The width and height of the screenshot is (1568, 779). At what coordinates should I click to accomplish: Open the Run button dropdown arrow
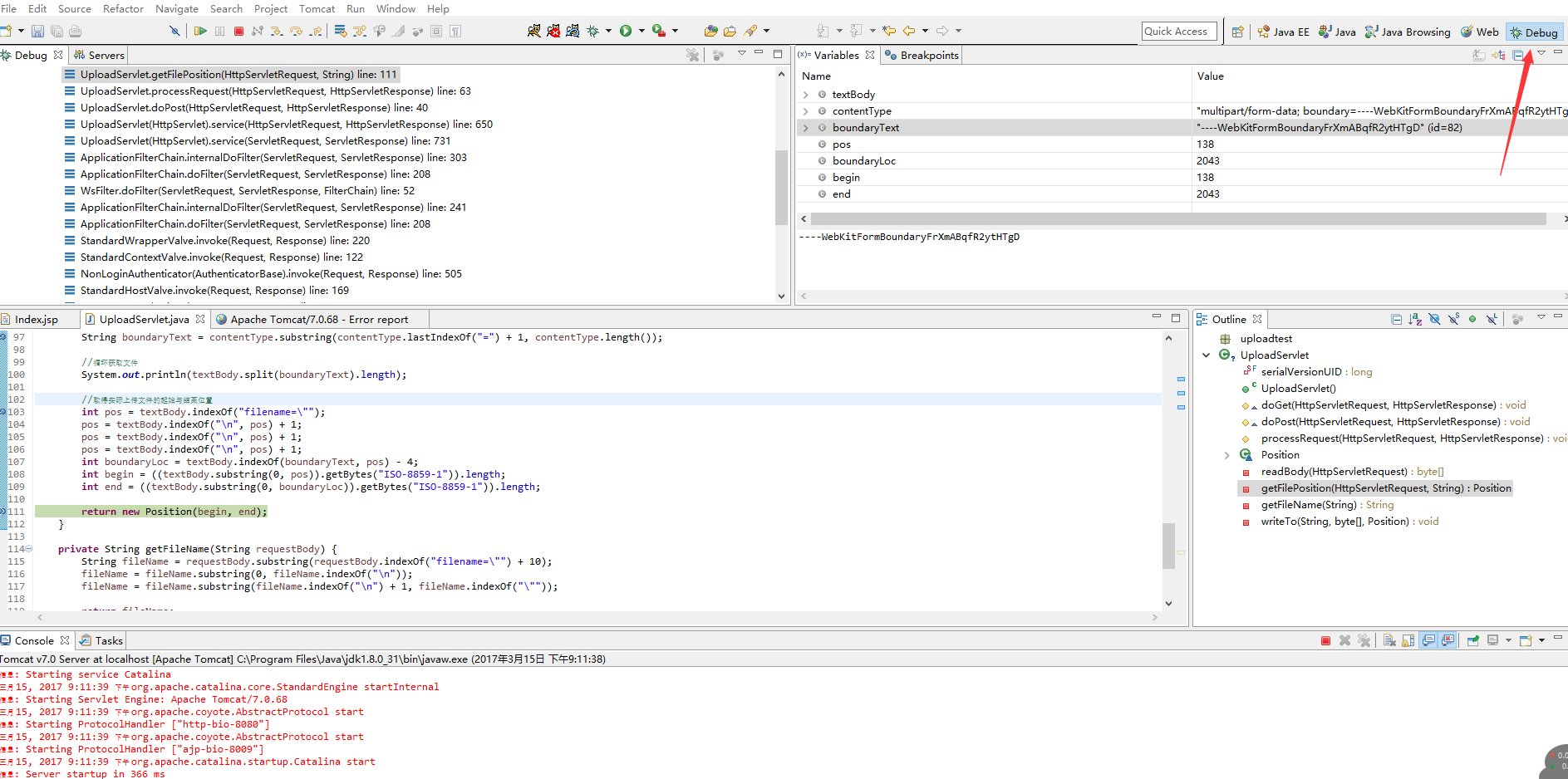coord(641,31)
